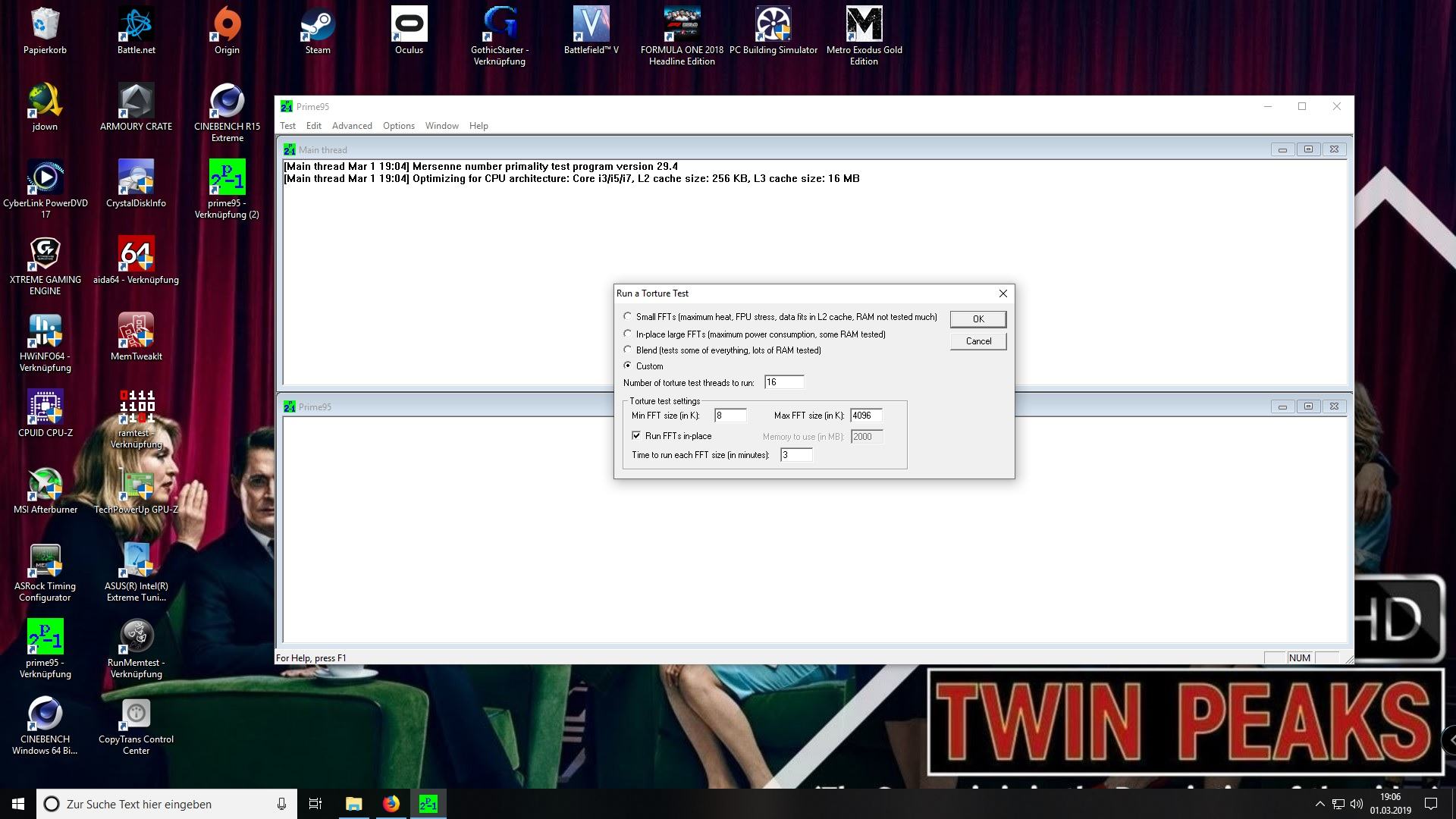Click the Max FFT size field

[866, 415]
